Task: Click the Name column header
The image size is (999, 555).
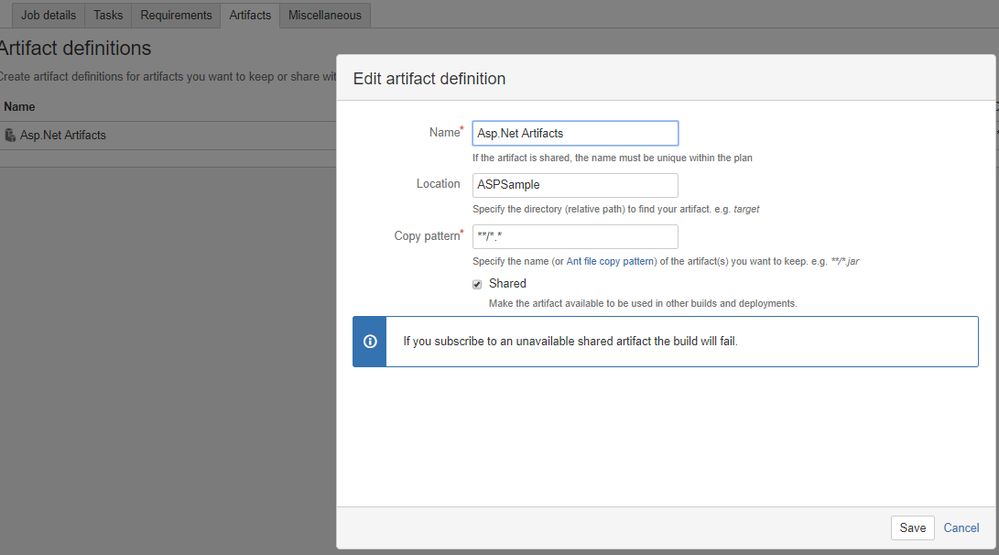Action: tap(20, 107)
